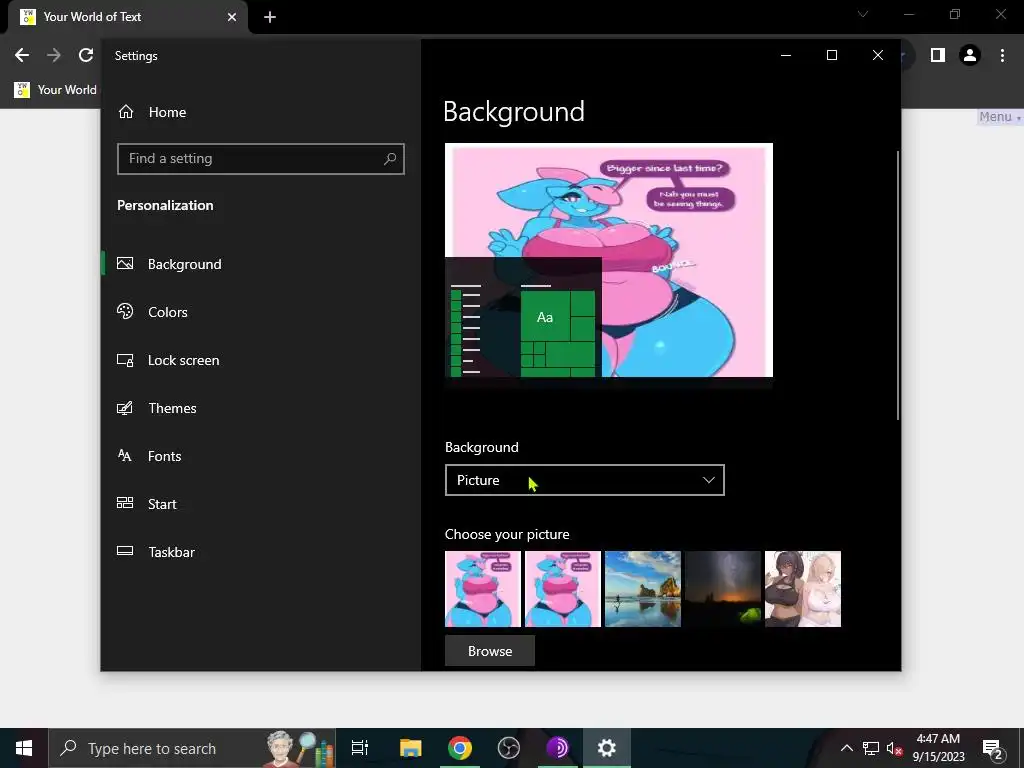Image resolution: width=1024 pixels, height=768 pixels.
Task: Click Chrome's forward navigation arrow
Action: [54, 56]
